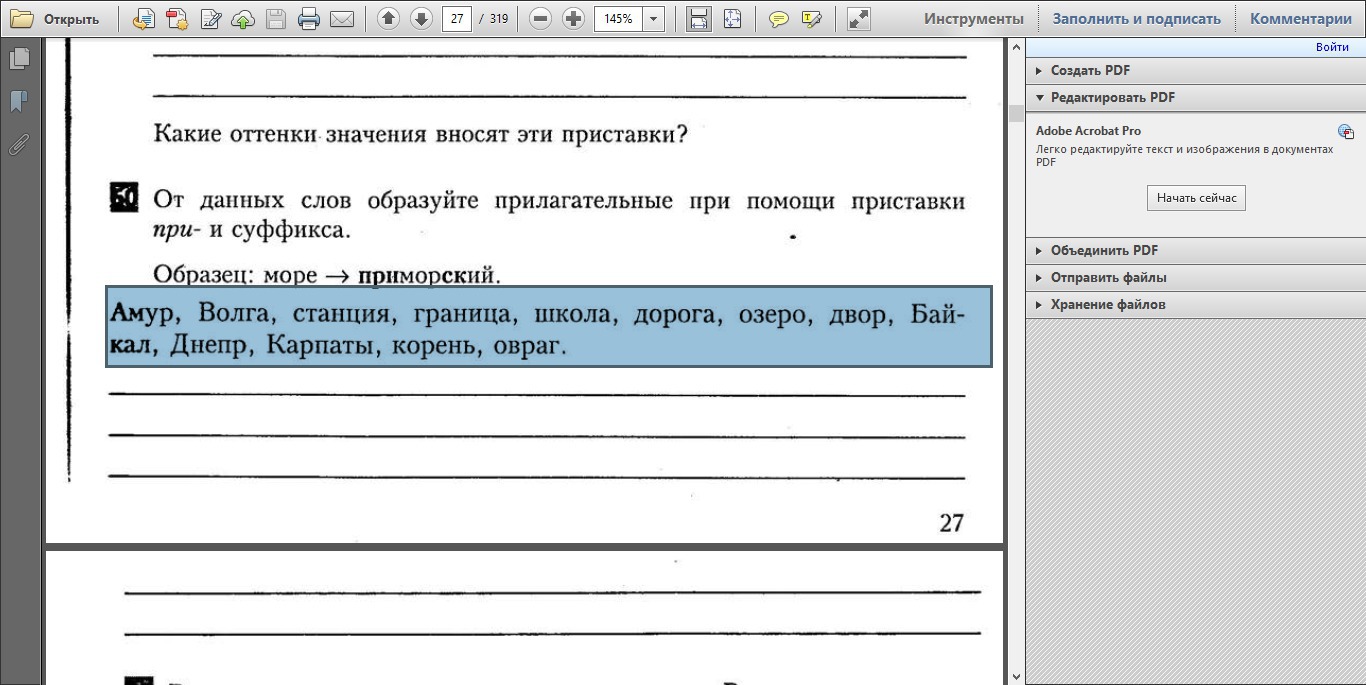Zoom in using the plus button
The height and width of the screenshot is (685, 1366).
point(573,19)
